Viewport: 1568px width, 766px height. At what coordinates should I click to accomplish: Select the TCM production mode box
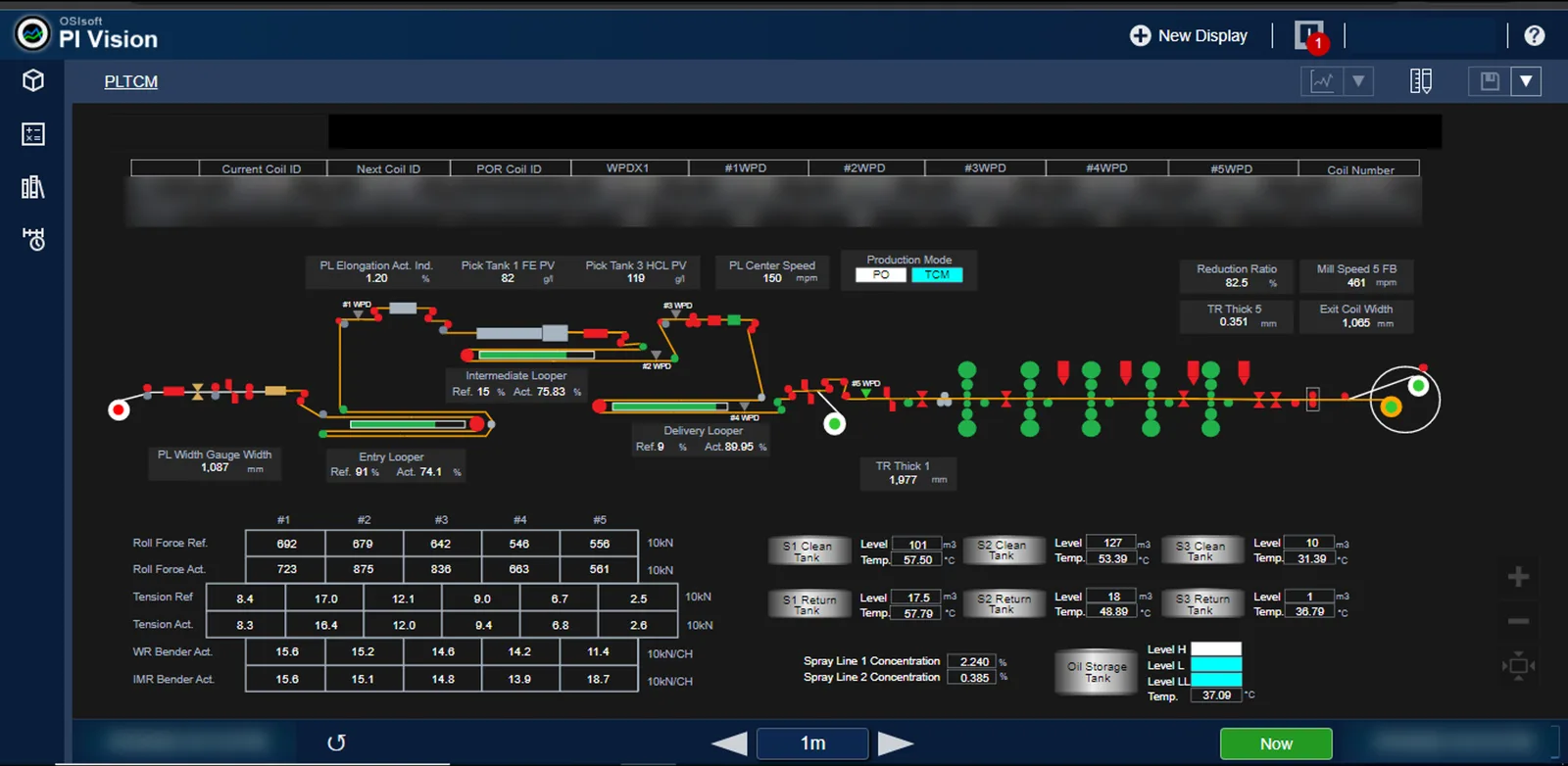click(x=937, y=275)
